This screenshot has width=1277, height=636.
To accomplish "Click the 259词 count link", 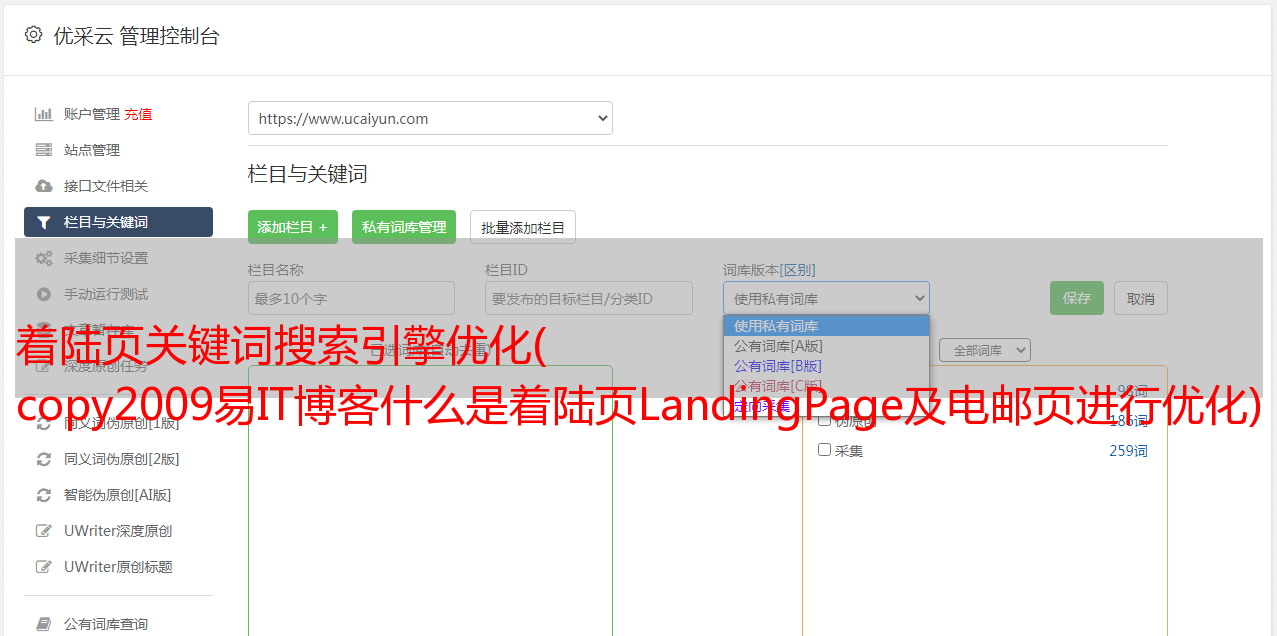I will pos(1128,451).
